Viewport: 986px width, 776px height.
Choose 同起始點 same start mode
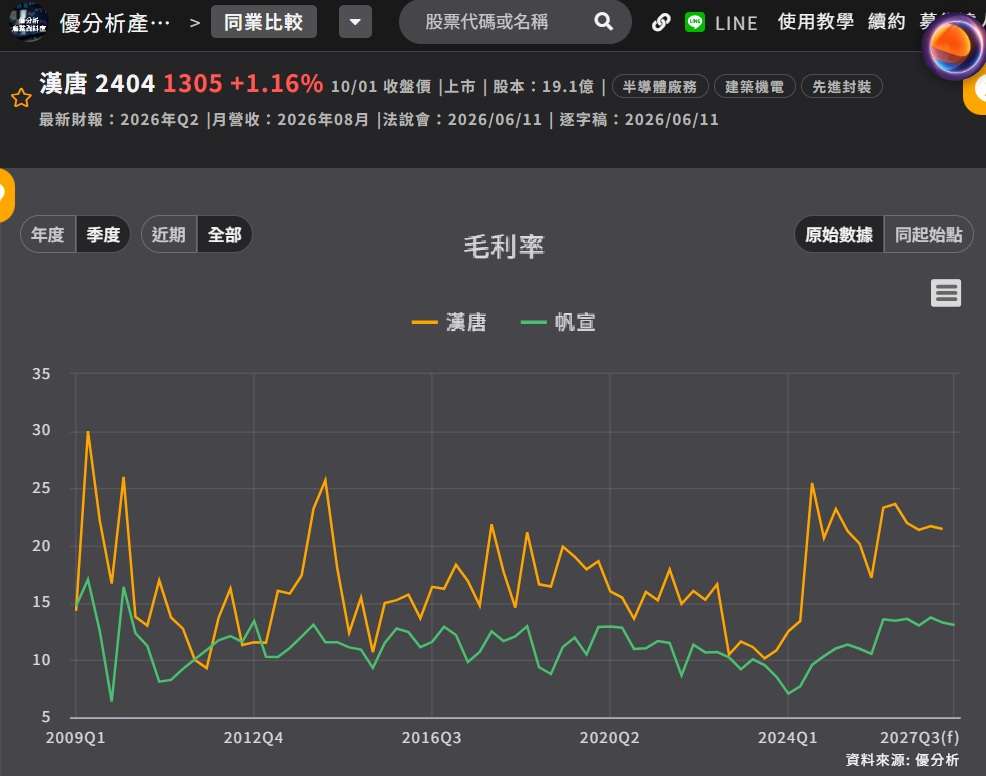pyautogui.click(x=929, y=235)
